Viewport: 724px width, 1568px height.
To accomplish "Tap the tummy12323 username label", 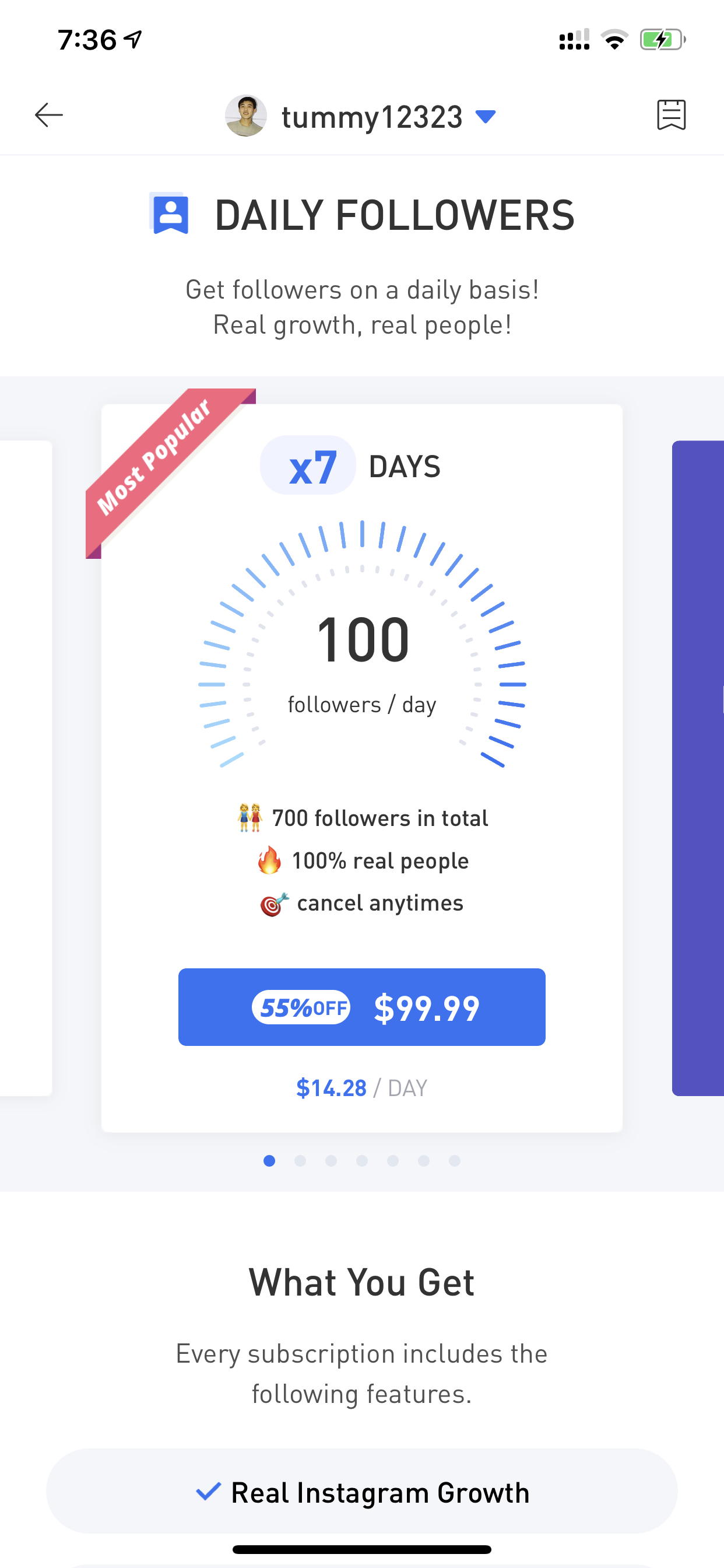I will pyautogui.click(x=372, y=117).
